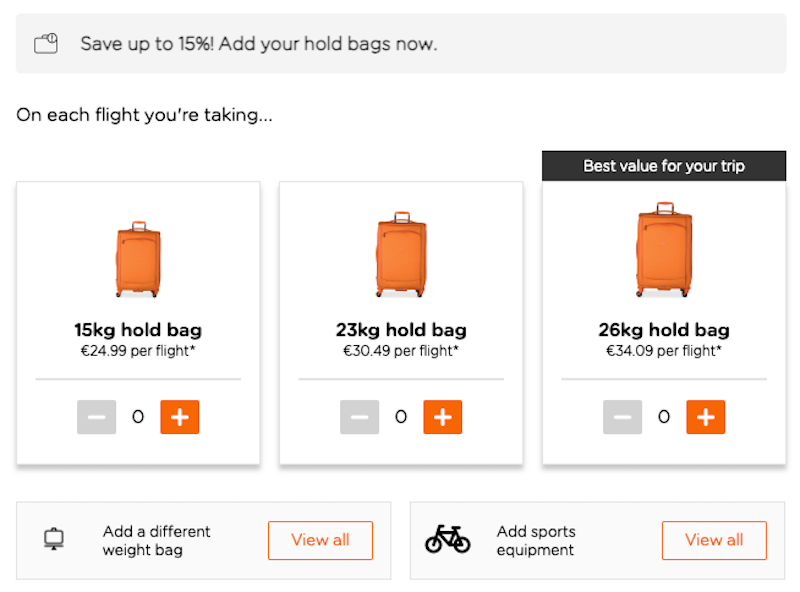Remove one 26kg hold bag
Screen dimensions: 800x592
tap(622, 417)
